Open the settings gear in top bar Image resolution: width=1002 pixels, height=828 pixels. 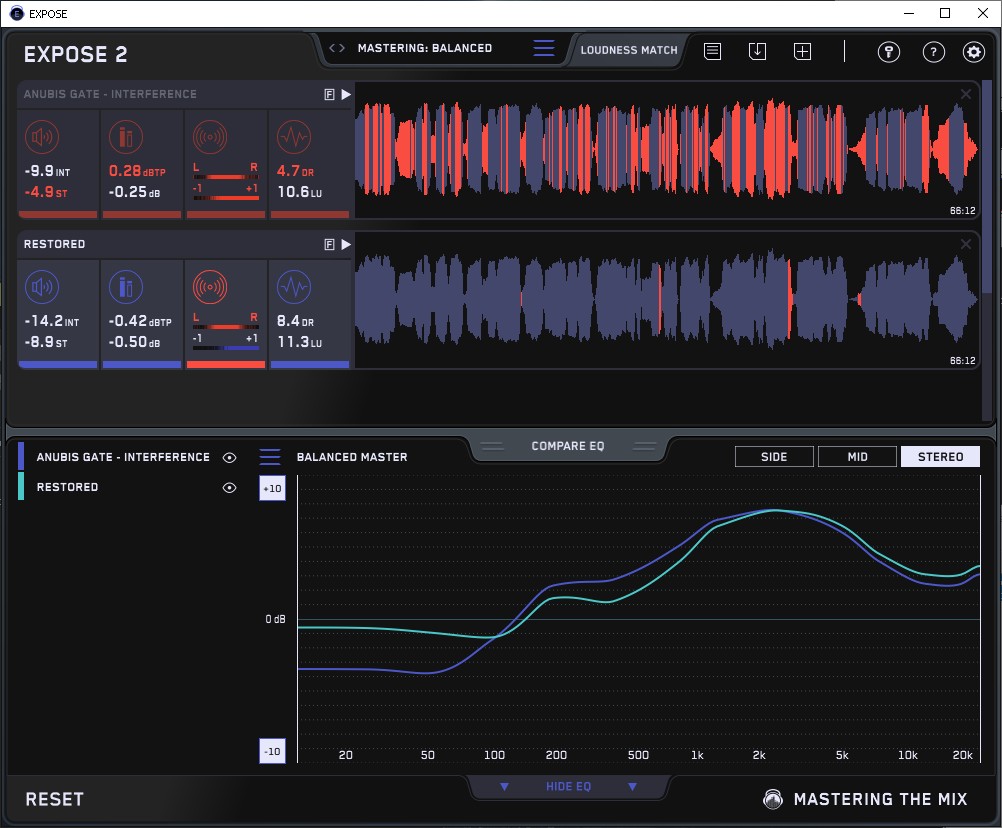pos(973,52)
